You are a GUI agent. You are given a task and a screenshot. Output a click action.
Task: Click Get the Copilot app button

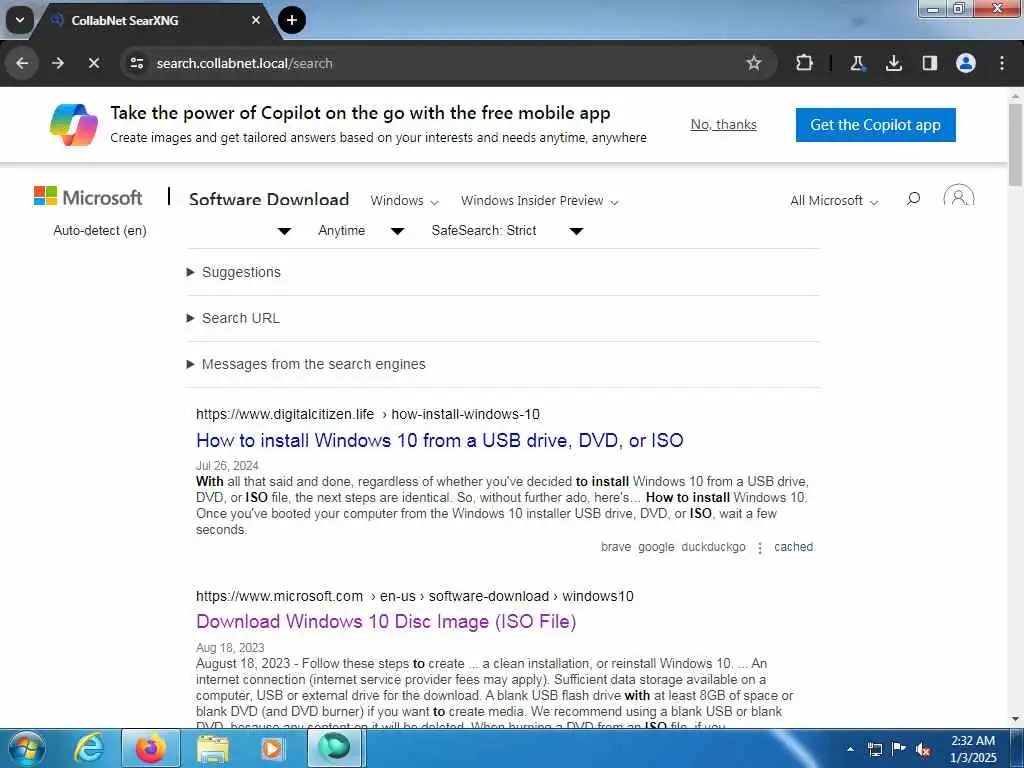pos(875,125)
